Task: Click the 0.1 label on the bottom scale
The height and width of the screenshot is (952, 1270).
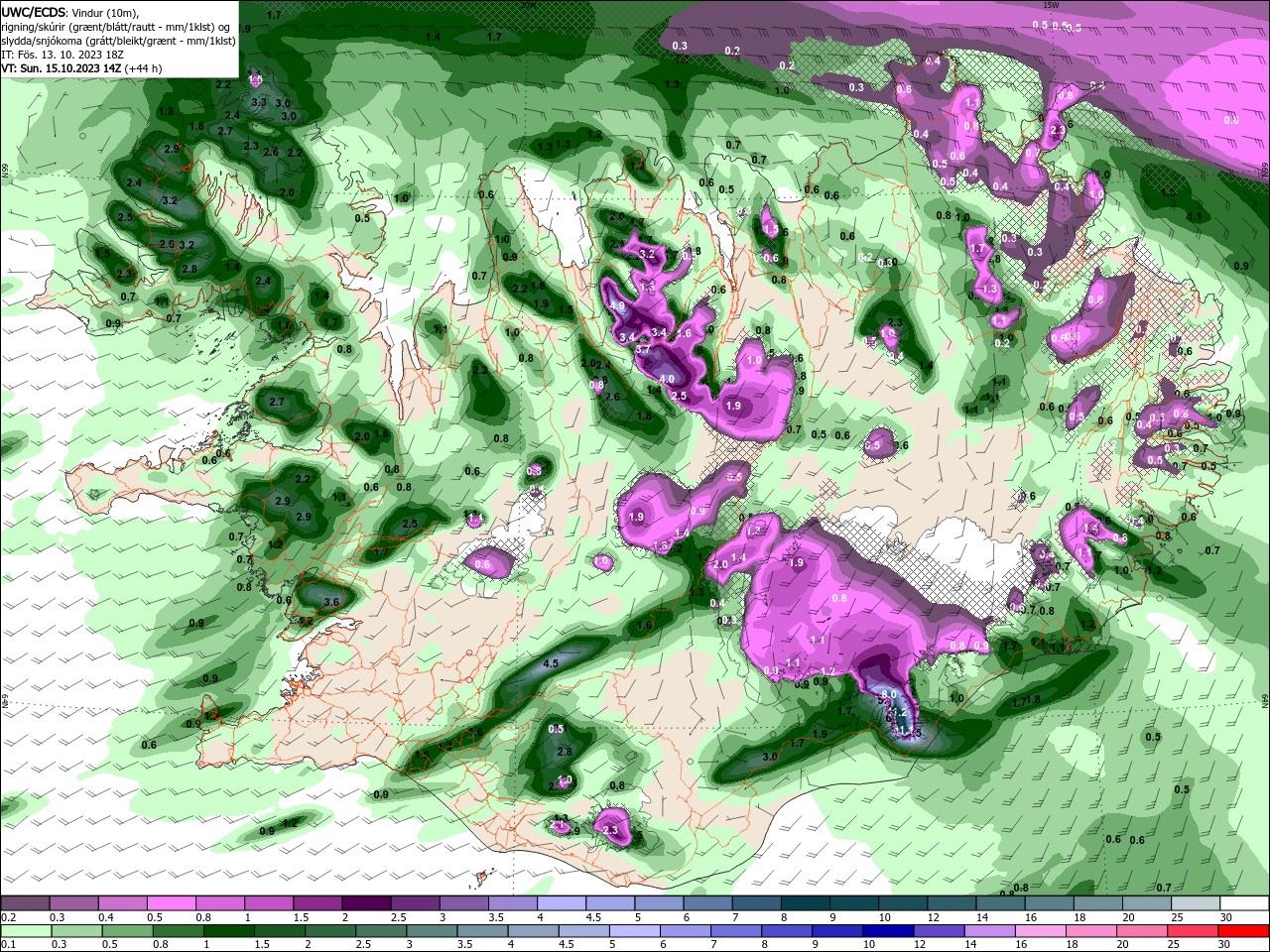Action: point(9,945)
